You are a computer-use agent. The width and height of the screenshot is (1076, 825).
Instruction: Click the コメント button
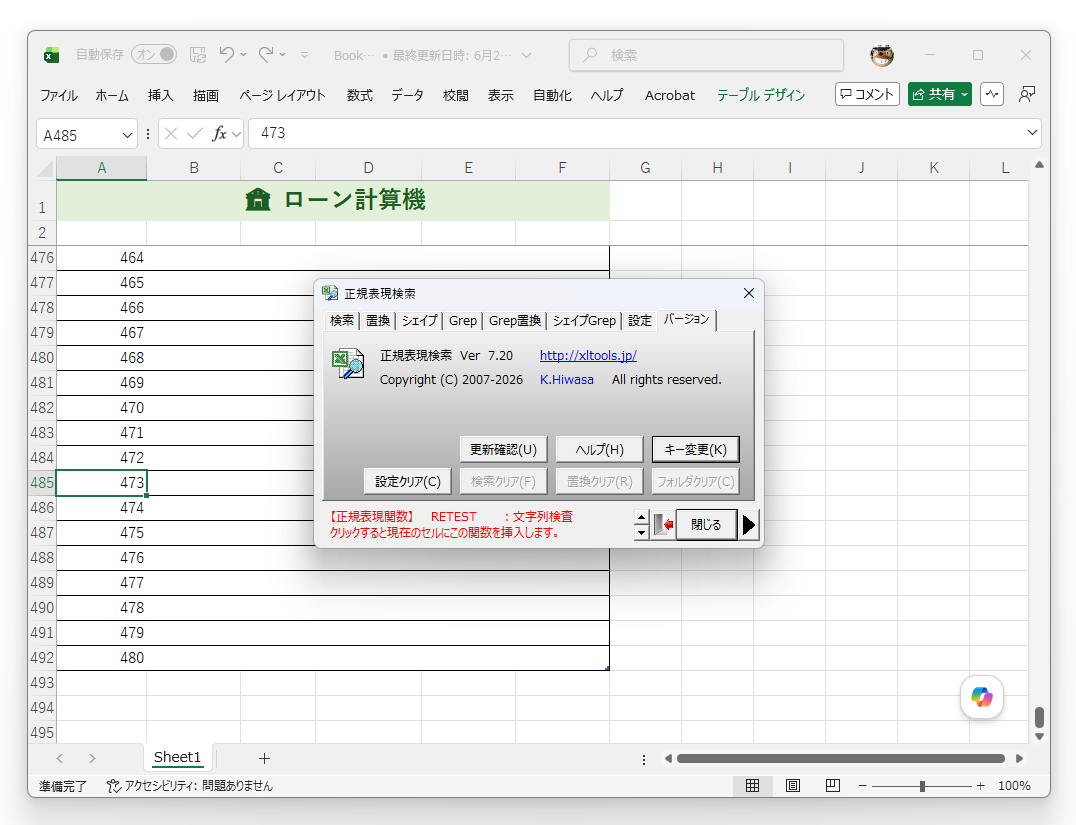867,94
